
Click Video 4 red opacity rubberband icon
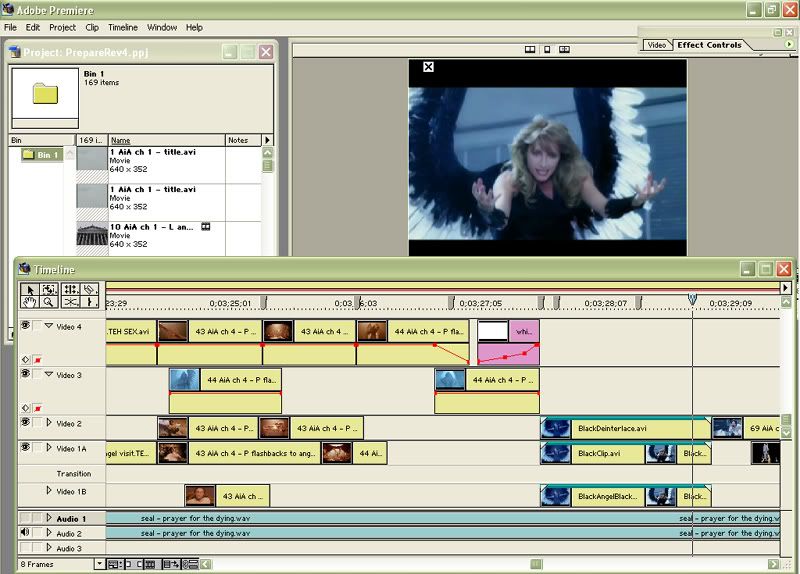pyautogui.click(x=38, y=360)
